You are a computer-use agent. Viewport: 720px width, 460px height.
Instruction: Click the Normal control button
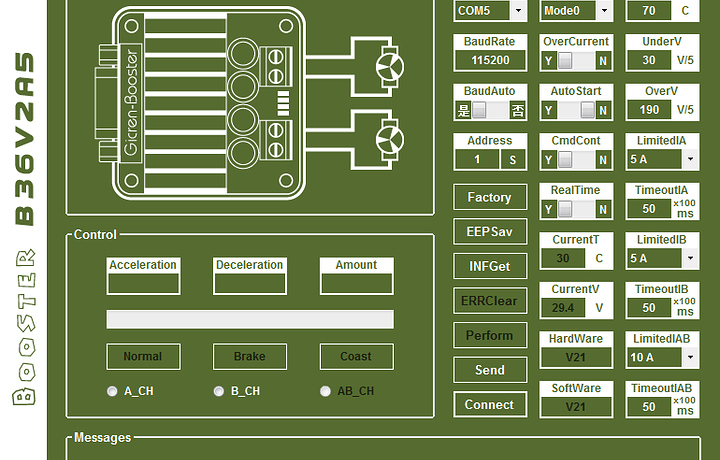pos(143,357)
